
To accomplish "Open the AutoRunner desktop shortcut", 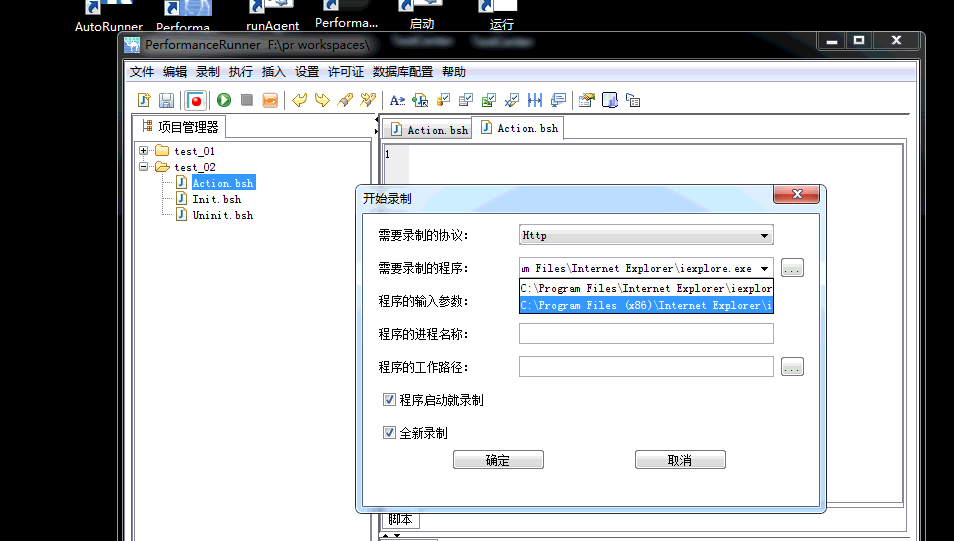I will [x=109, y=15].
